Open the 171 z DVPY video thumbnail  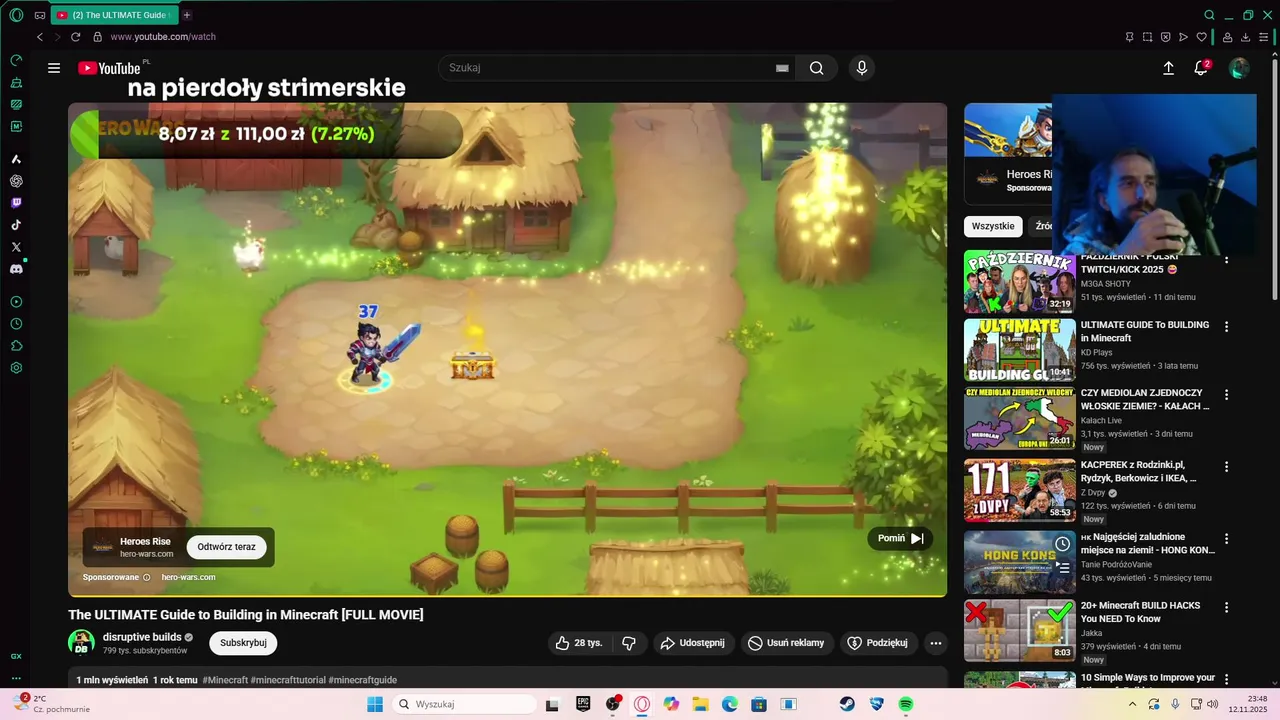click(x=1019, y=490)
